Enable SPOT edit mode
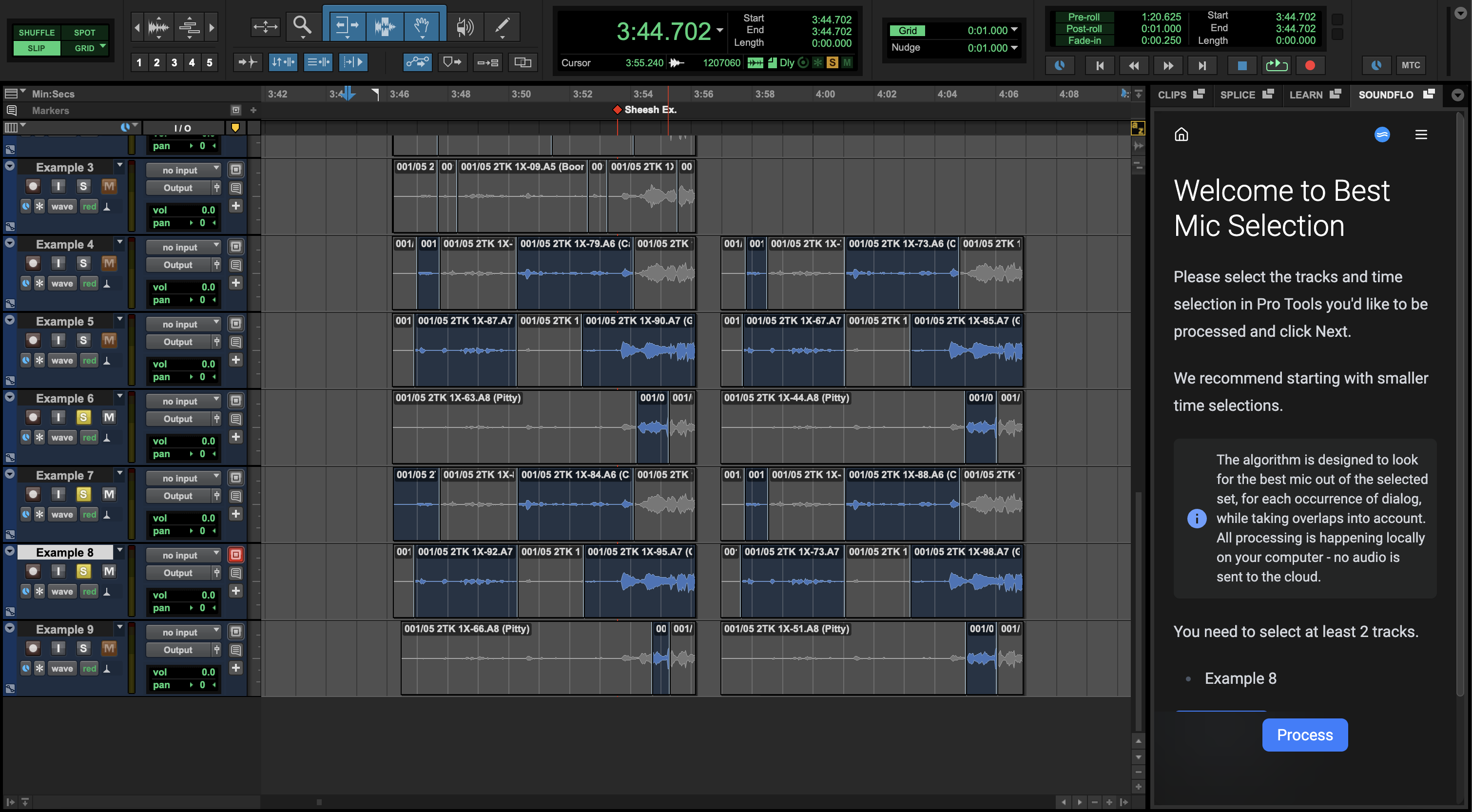Viewport: 1472px width, 812px height. (x=84, y=33)
